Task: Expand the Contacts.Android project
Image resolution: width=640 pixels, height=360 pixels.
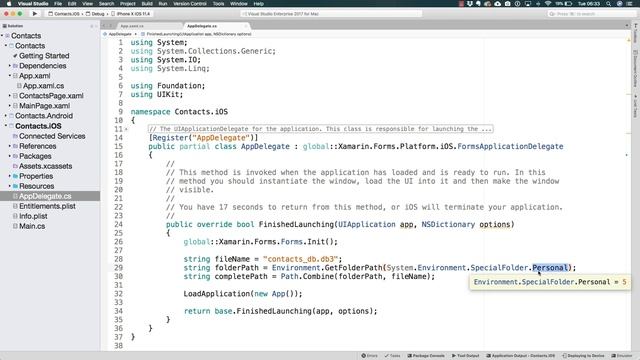Action: pyautogui.click(x=6, y=116)
